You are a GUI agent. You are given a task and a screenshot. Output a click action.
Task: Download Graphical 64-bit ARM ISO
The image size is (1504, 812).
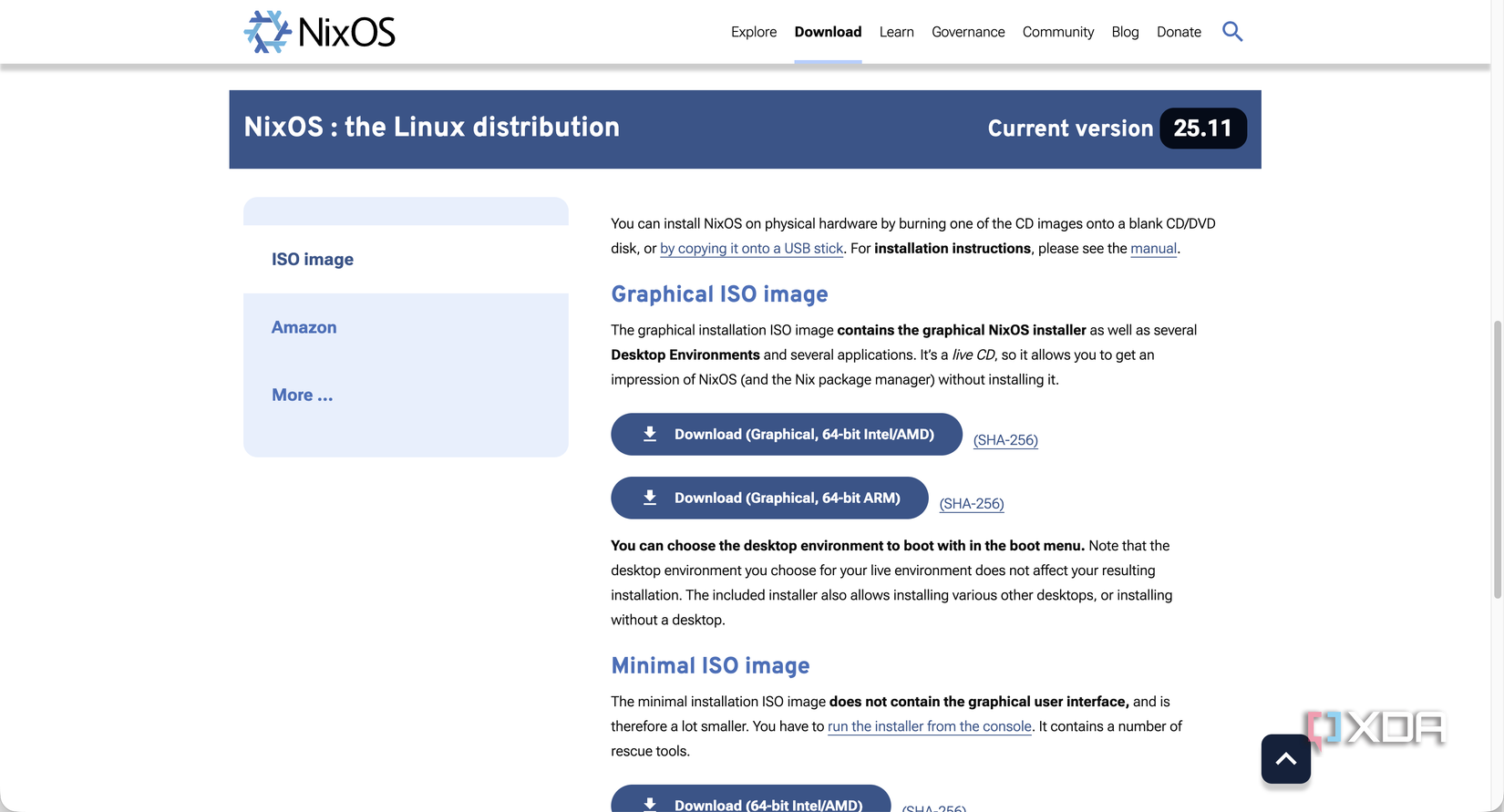point(769,498)
